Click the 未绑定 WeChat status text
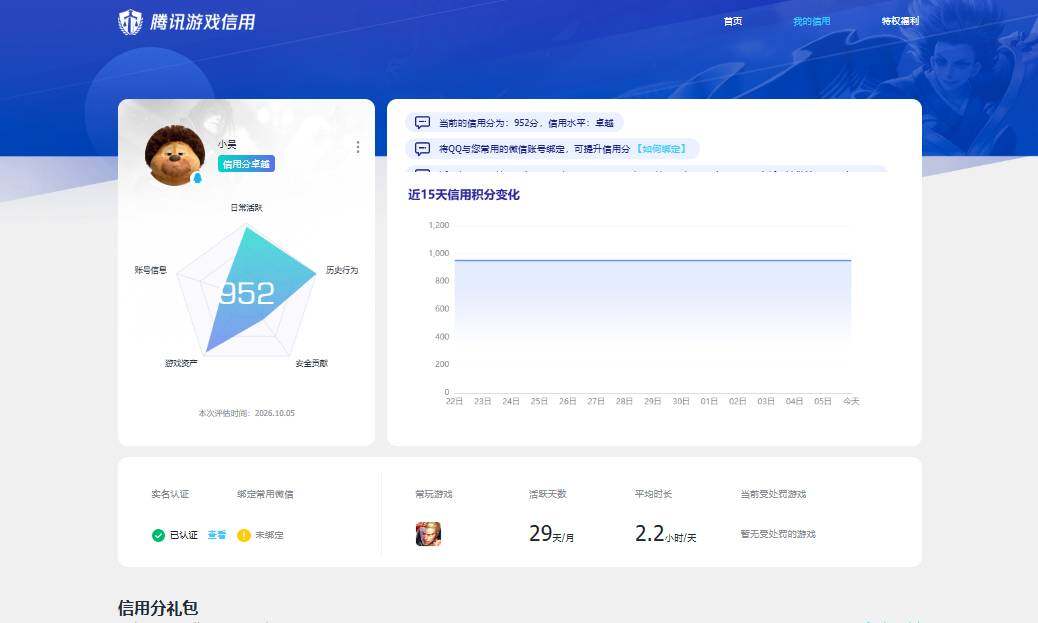This screenshot has height=623, width=1038. tap(269, 535)
